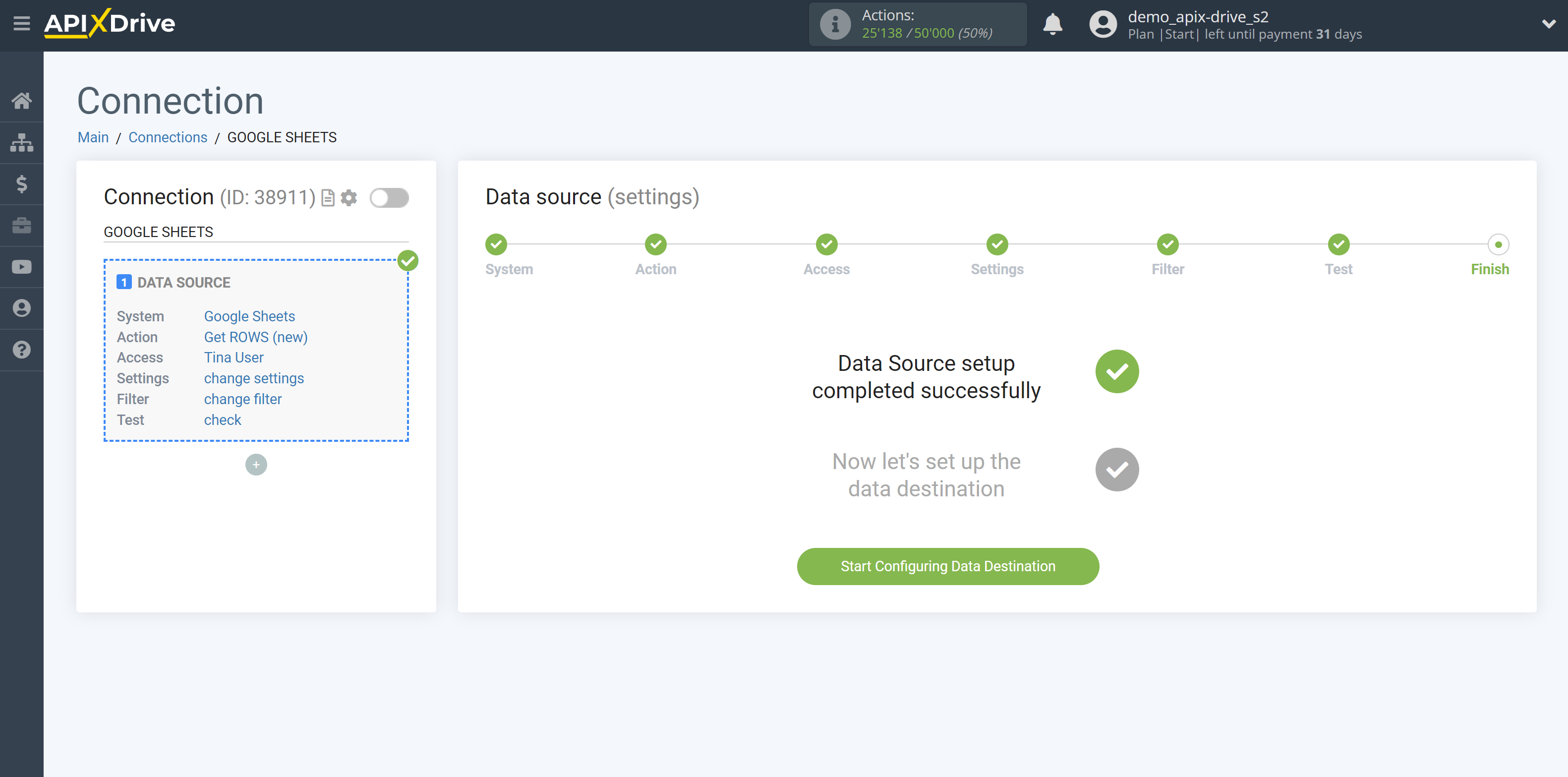Expand the Actions usage info panel
The height and width of the screenshot is (777, 1568).
[835, 24]
